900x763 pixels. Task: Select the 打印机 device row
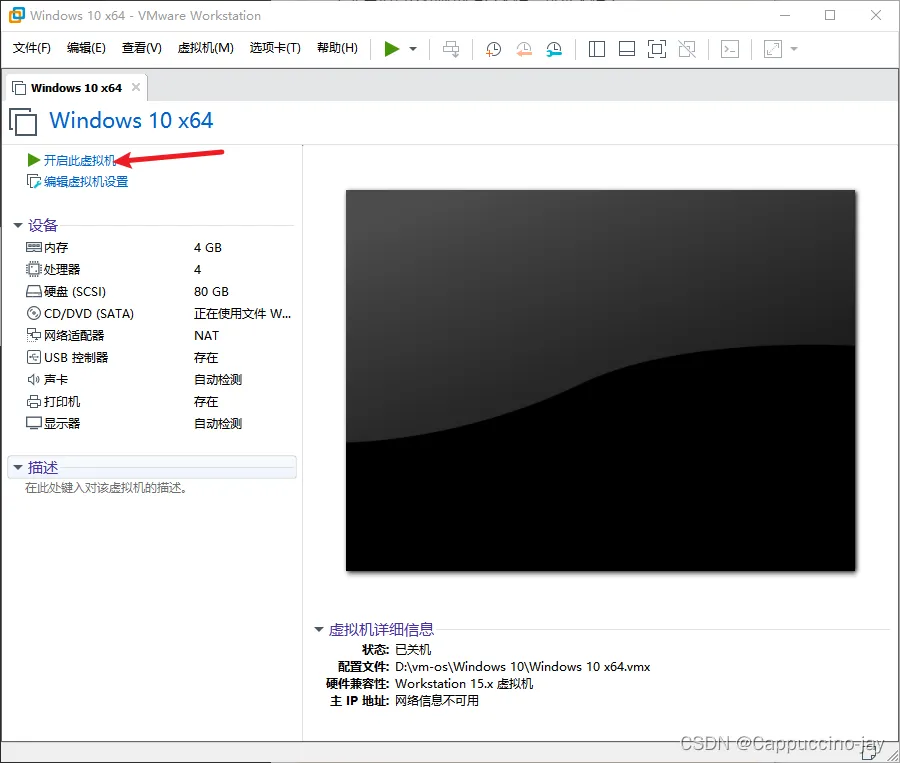pos(158,401)
